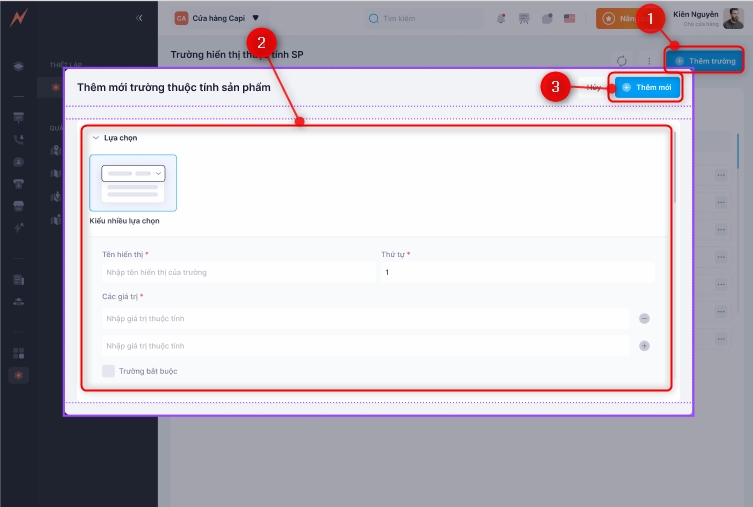This screenshot has width=753, height=507.
Task: Click the app logo at top-left
Action: pyautogui.click(x=18, y=18)
